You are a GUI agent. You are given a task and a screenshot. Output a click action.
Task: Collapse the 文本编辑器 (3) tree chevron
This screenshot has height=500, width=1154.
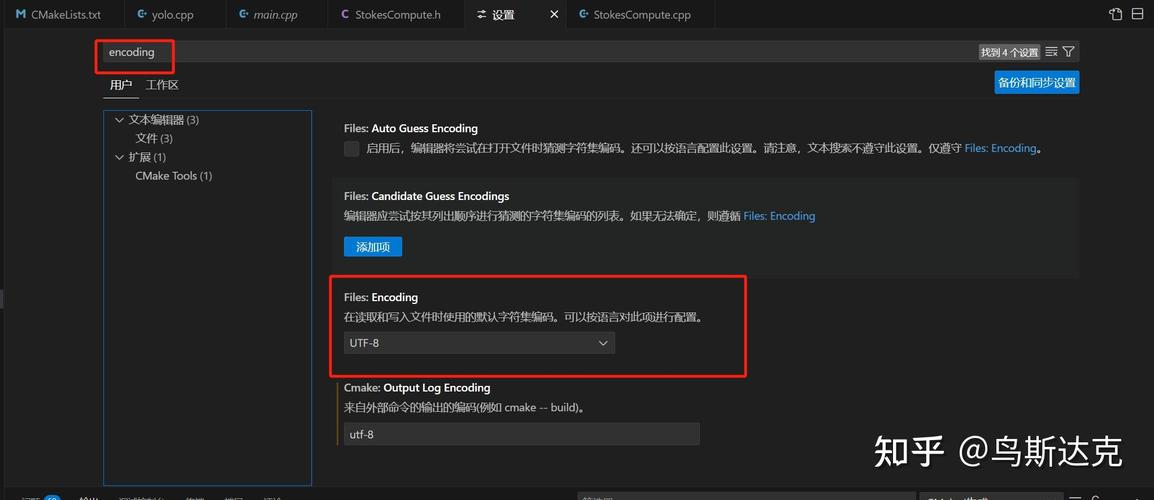click(120, 119)
